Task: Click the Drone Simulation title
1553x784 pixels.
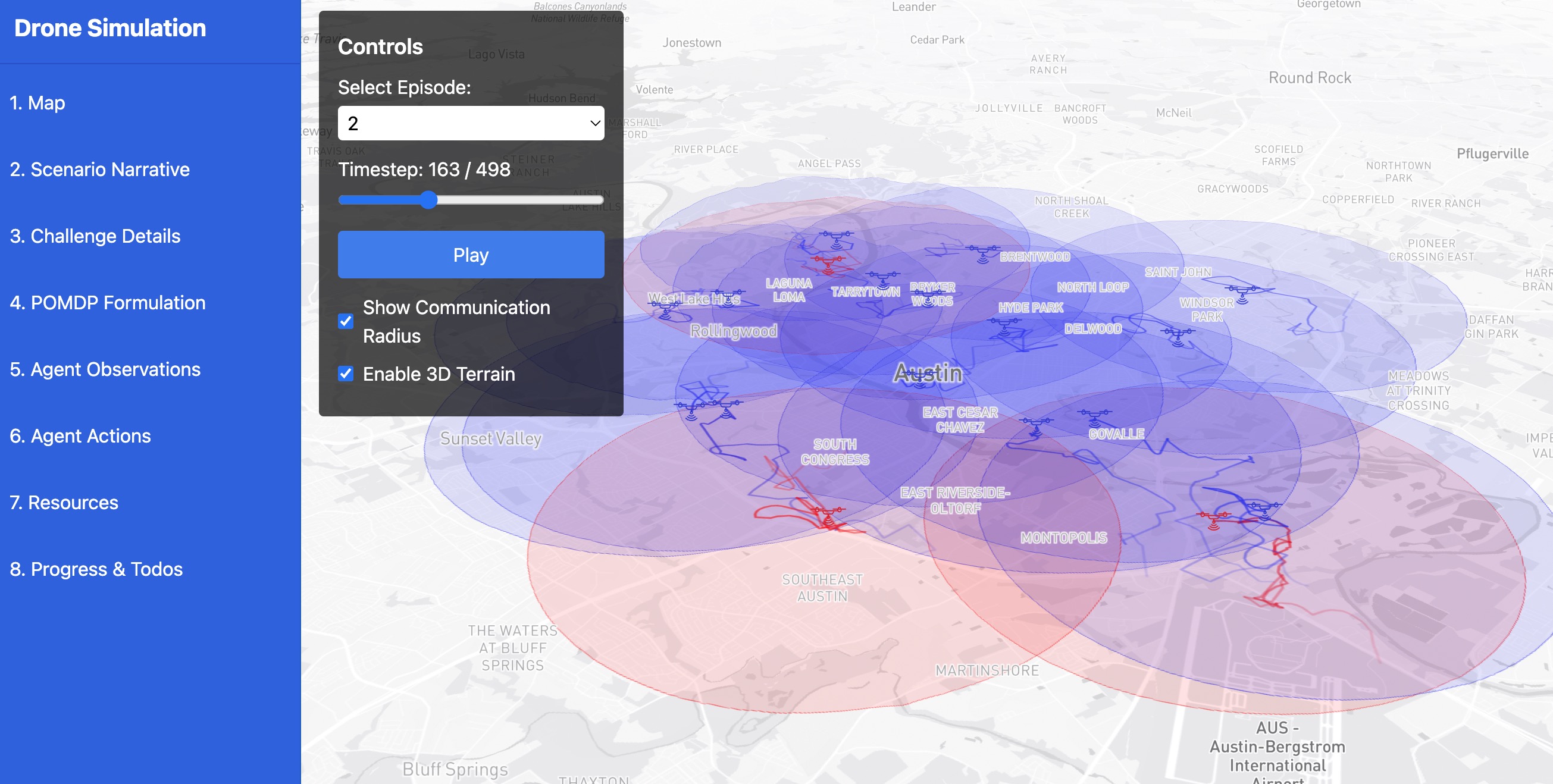Action: (109, 28)
